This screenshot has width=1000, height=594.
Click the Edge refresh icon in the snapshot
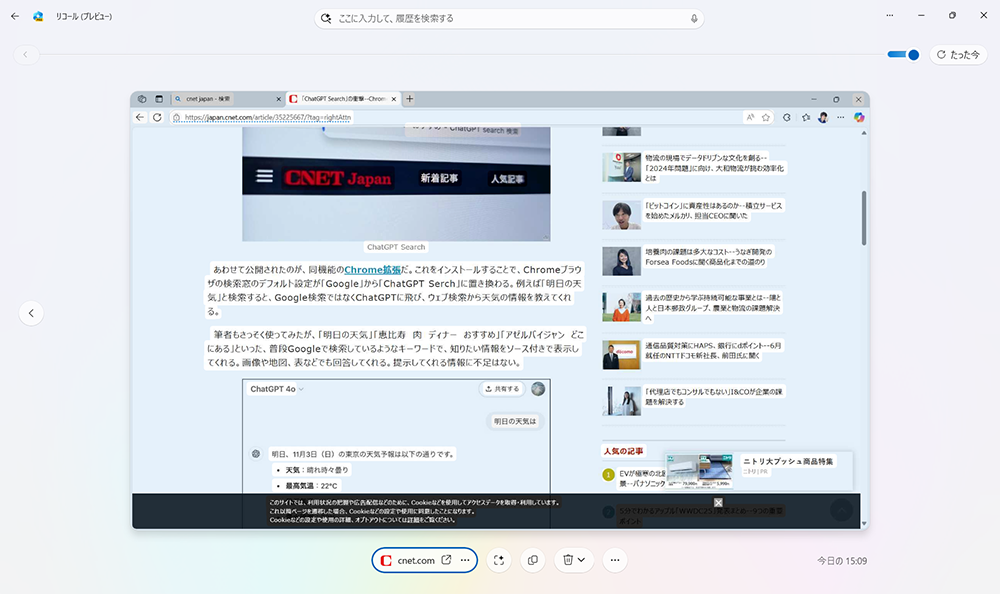pyautogui.click(x=157, y=117)
